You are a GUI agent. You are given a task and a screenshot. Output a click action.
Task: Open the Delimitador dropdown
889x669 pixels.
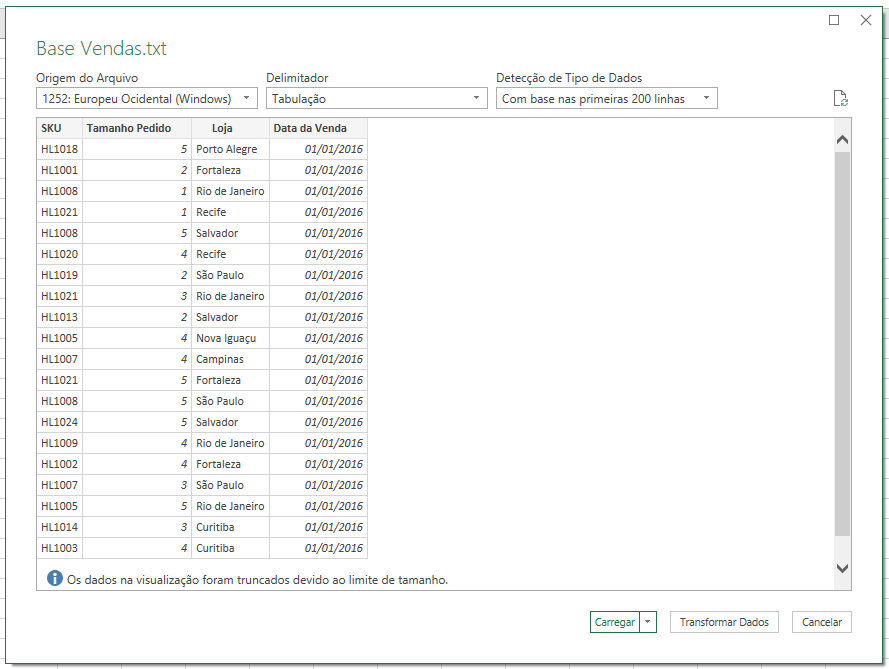coord(376,98)
